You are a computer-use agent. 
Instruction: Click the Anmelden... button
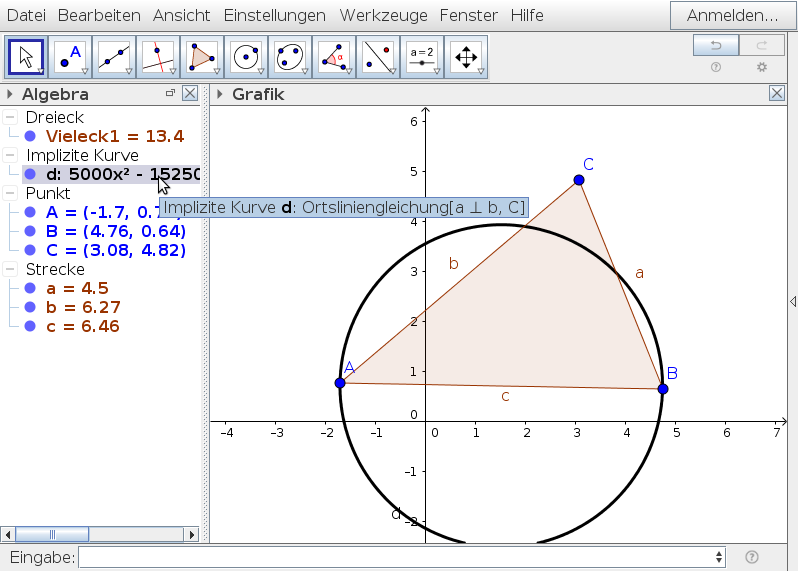click(732, 15)
